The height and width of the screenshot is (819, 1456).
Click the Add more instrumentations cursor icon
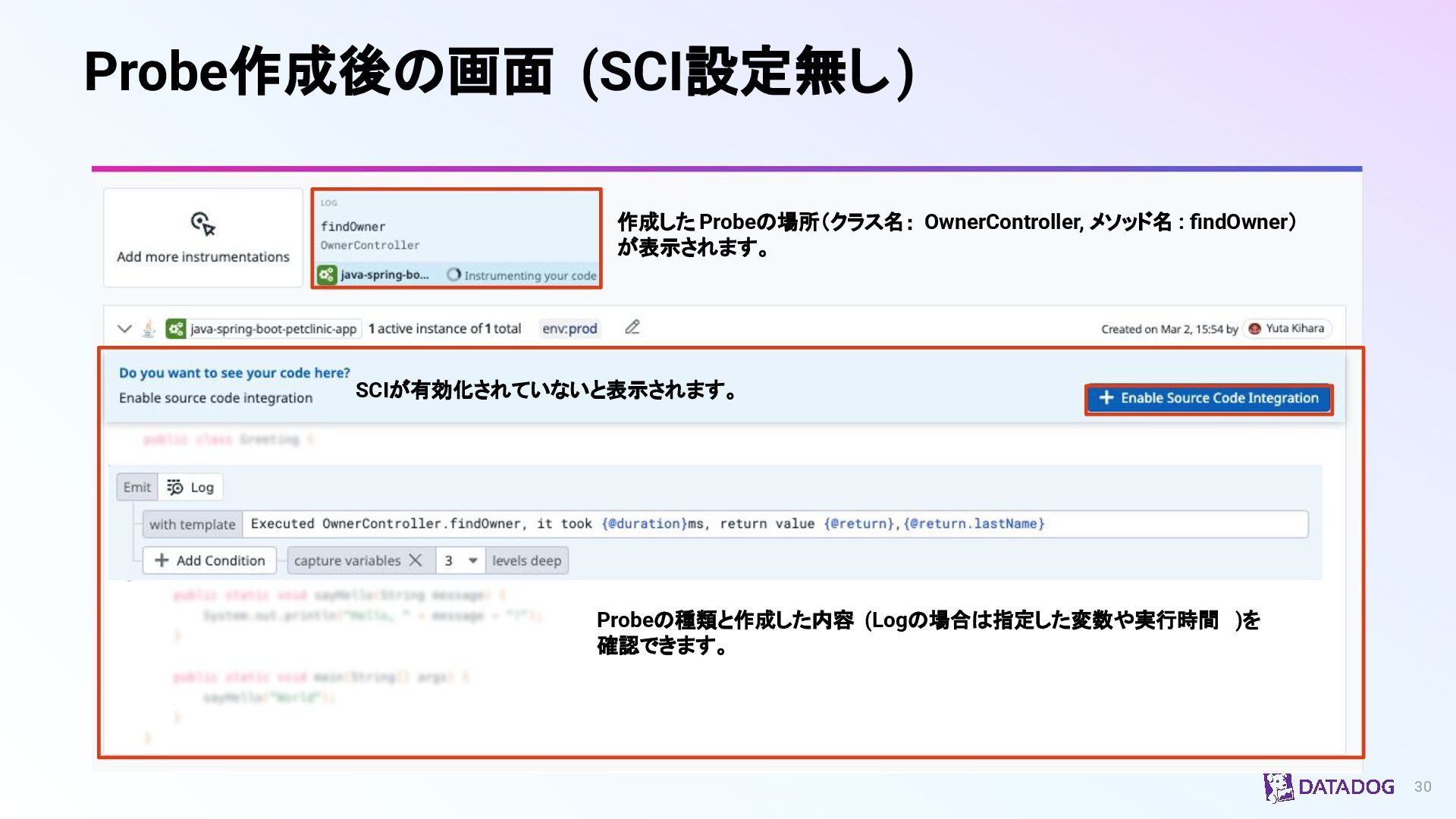point(203,224)
